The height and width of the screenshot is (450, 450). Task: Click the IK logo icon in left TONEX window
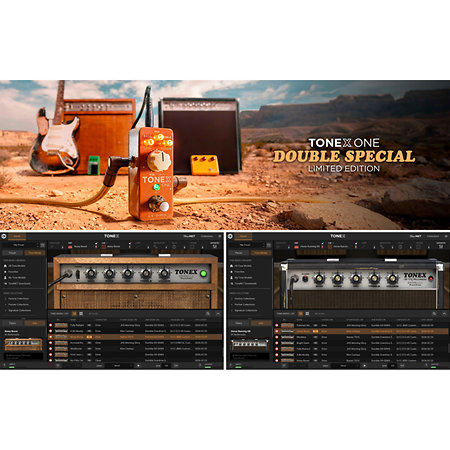4,236
